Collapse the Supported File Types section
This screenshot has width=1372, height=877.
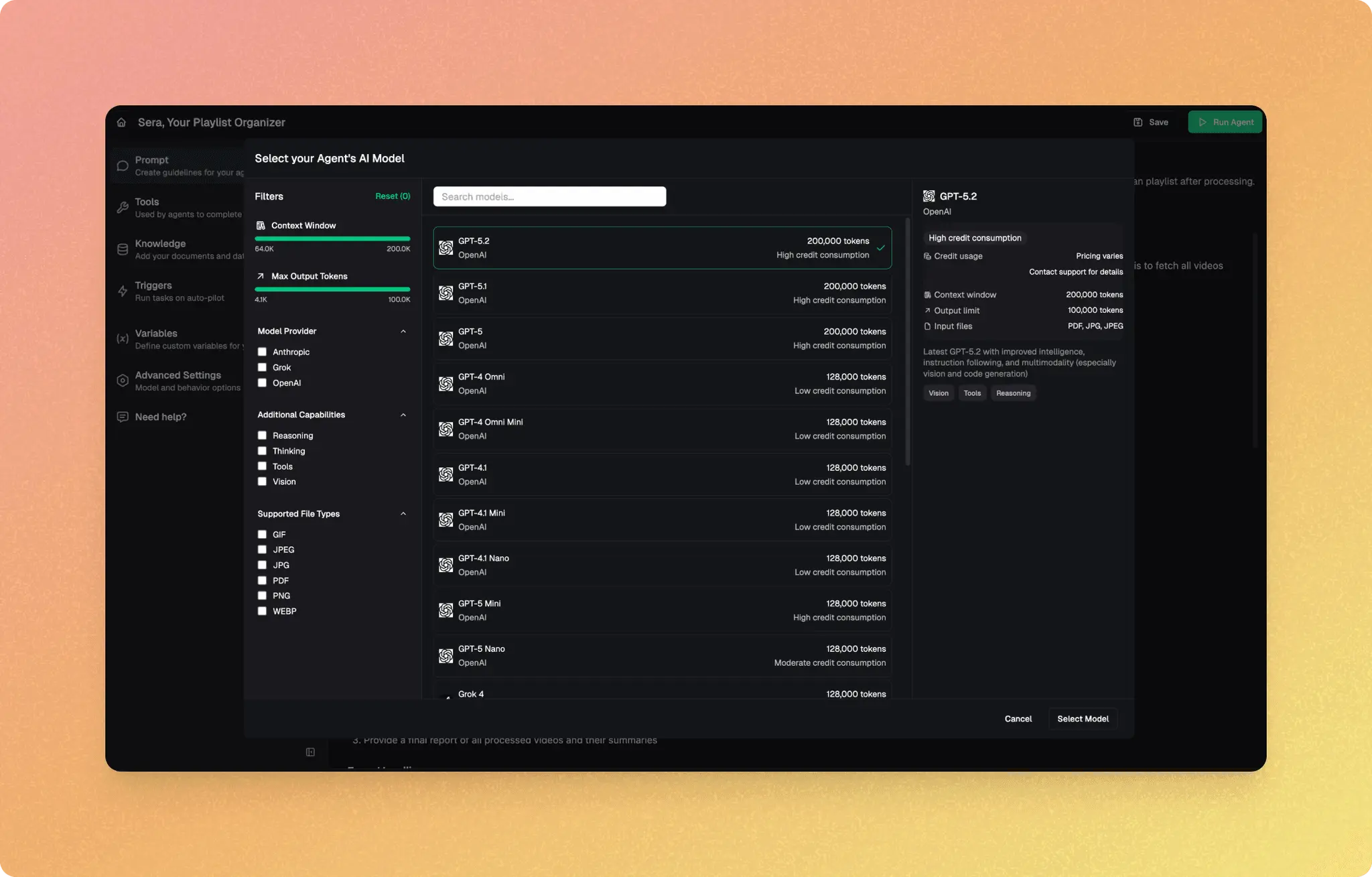coord(403,514)
